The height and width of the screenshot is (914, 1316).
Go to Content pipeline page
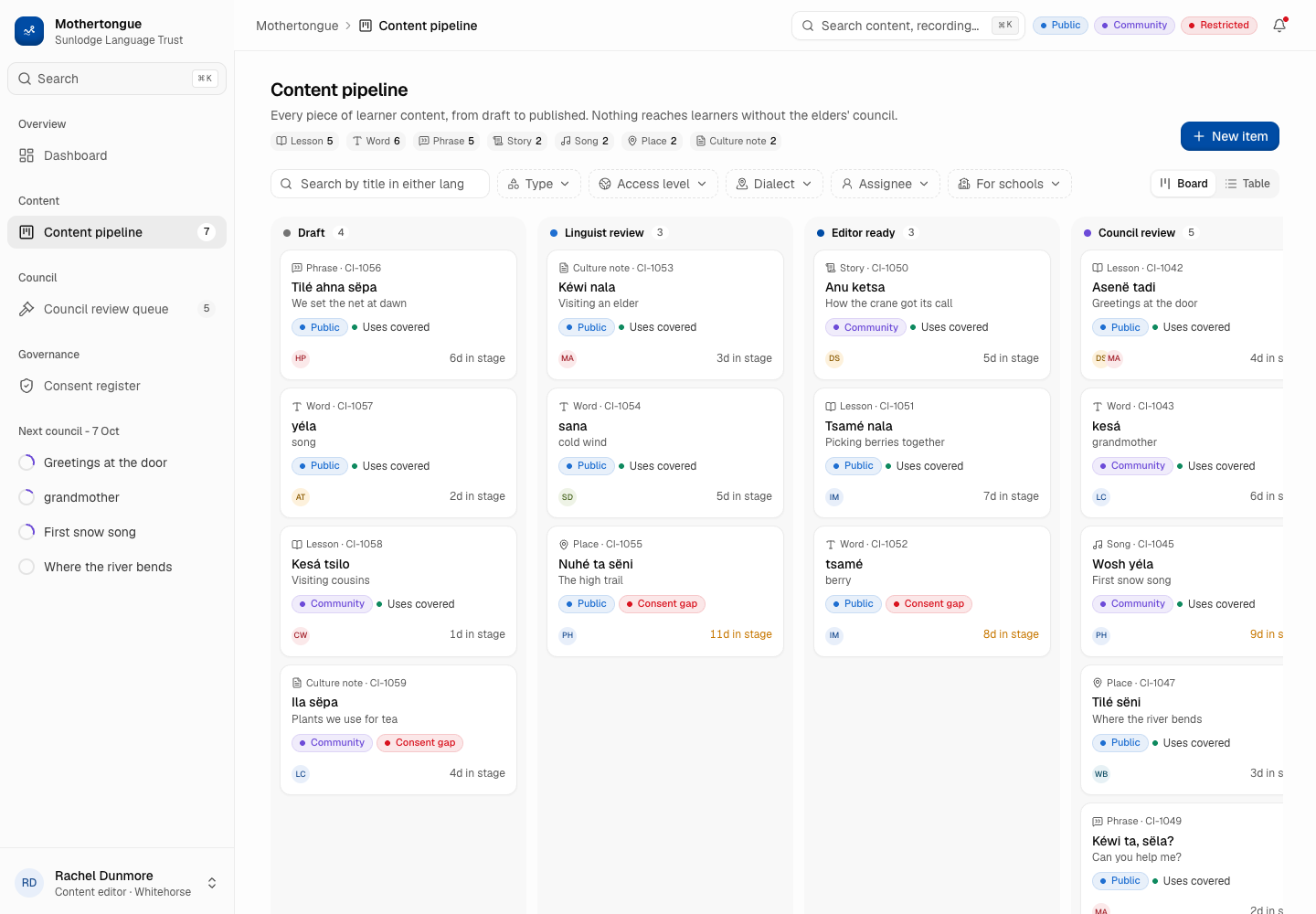tap(117, 232)
